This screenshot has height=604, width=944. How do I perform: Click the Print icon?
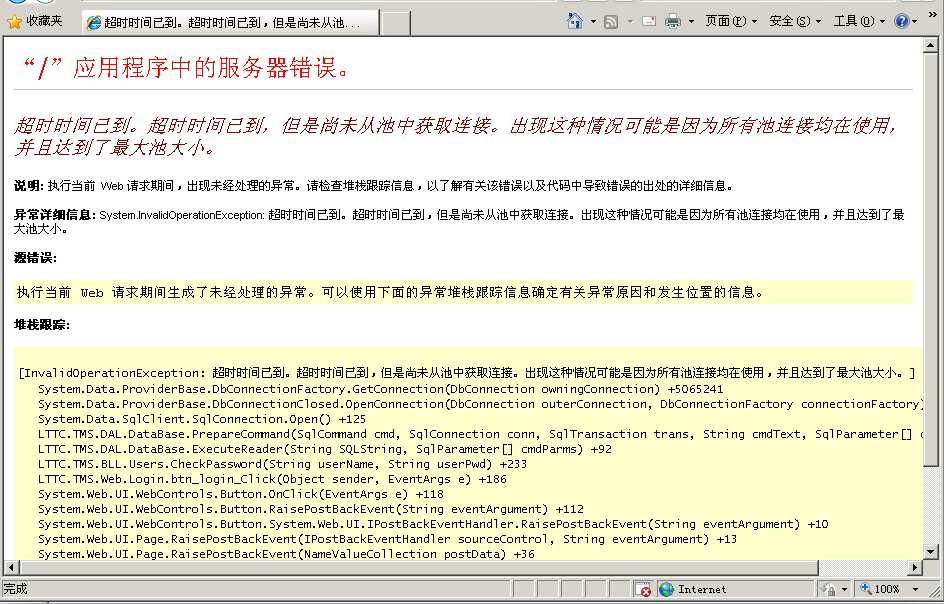[673, 21]
